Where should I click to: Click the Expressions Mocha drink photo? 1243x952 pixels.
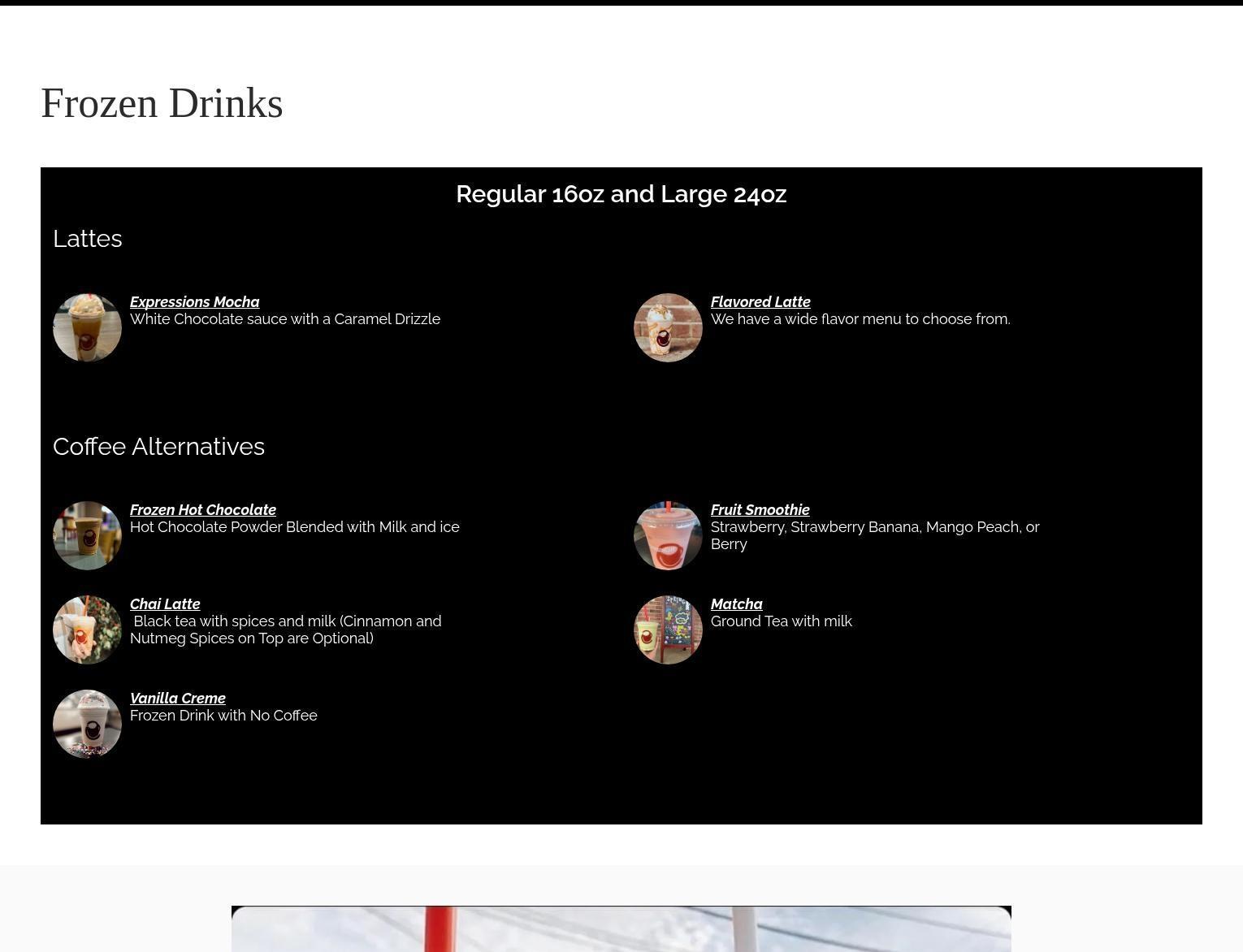(87, 327)
